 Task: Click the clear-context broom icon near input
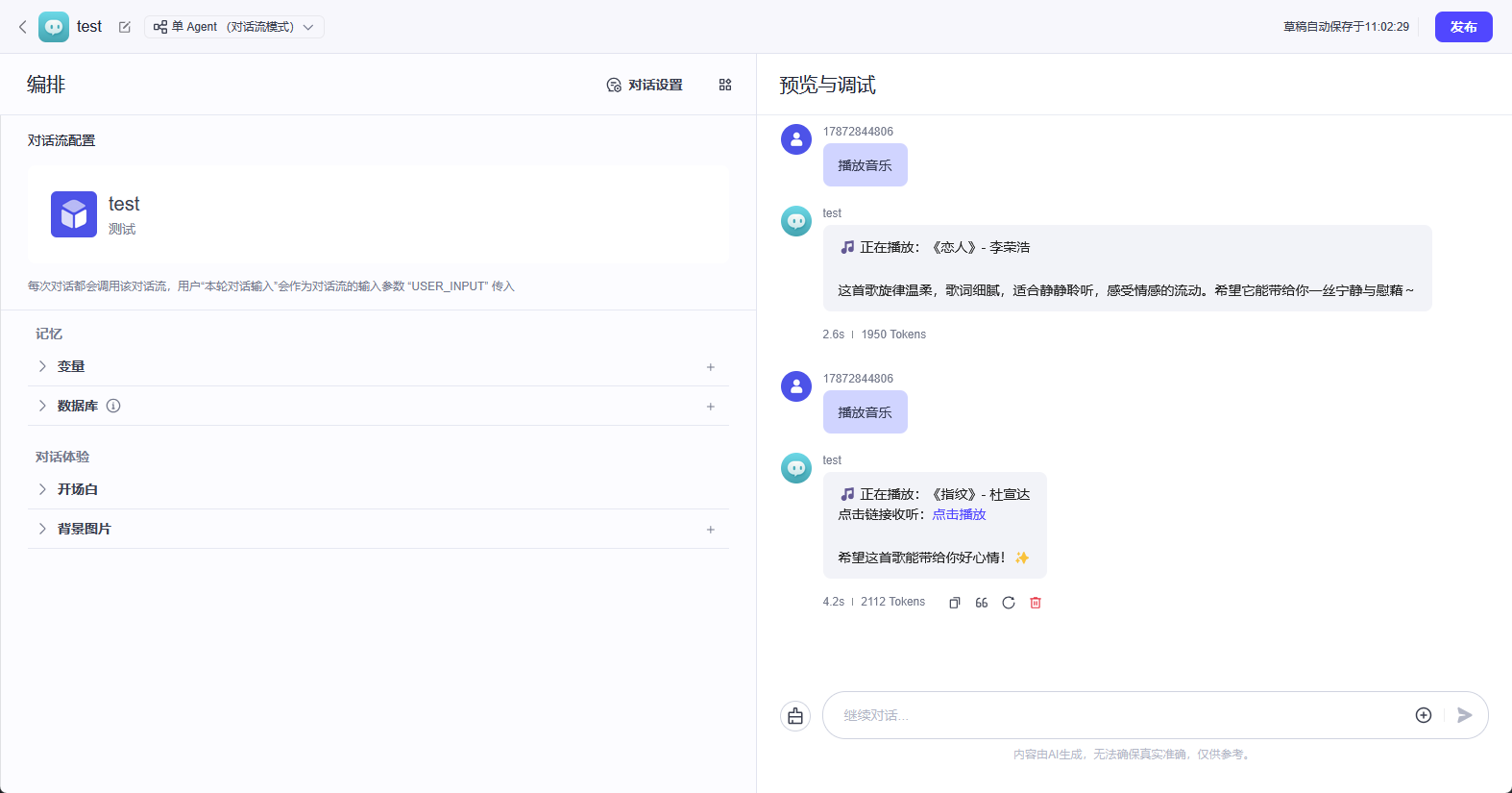[795, 716]
